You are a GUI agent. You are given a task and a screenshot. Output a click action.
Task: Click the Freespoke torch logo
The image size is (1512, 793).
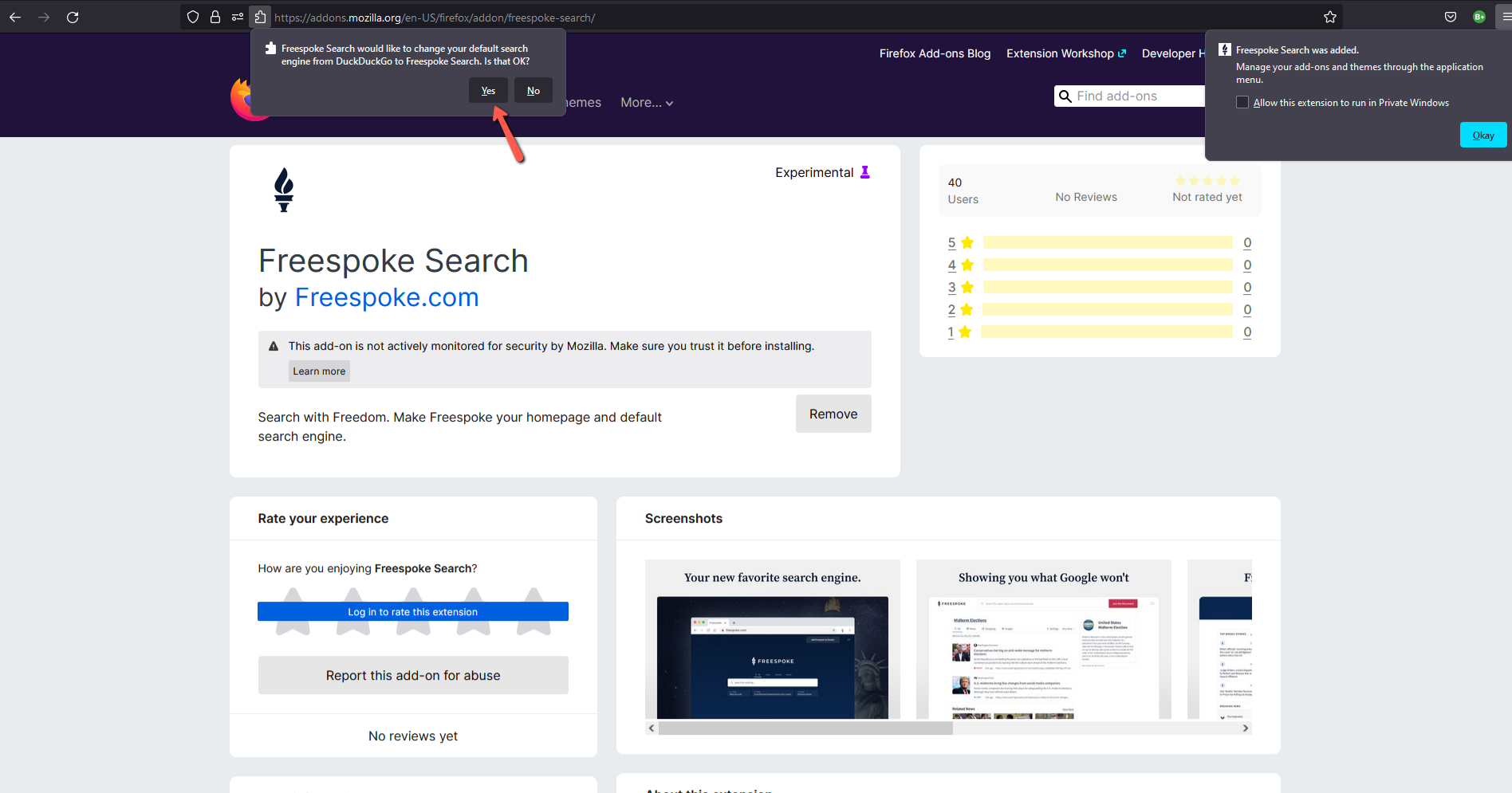[284, 190]
